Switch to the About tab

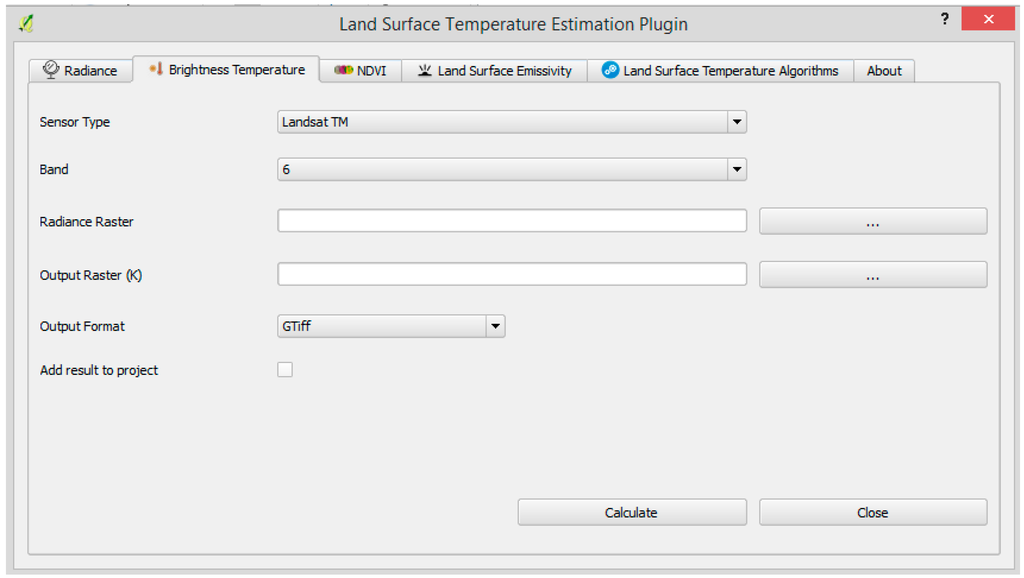coord(884,70)
